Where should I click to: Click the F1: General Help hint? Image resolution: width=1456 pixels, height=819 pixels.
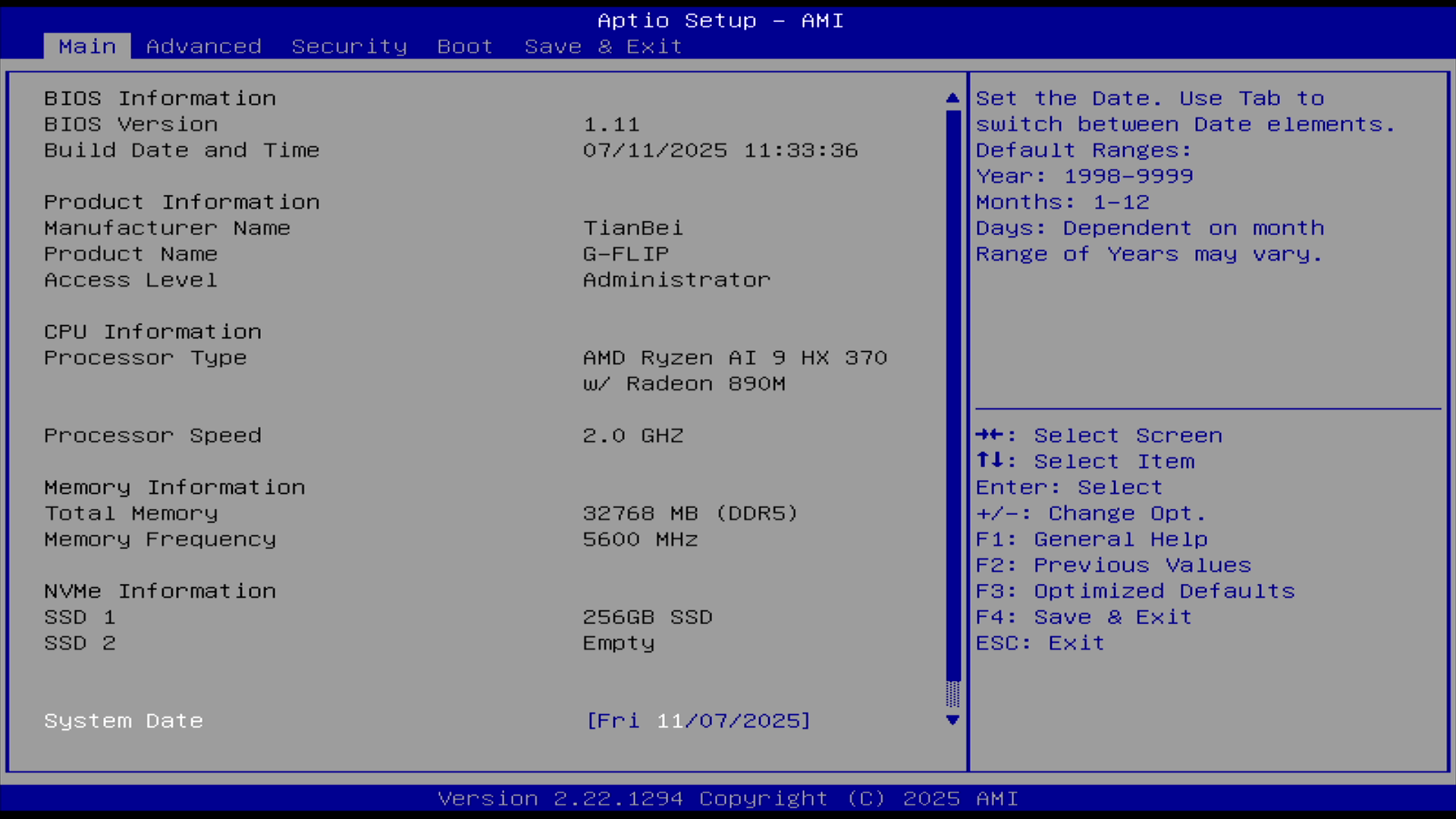point(1090,539)
